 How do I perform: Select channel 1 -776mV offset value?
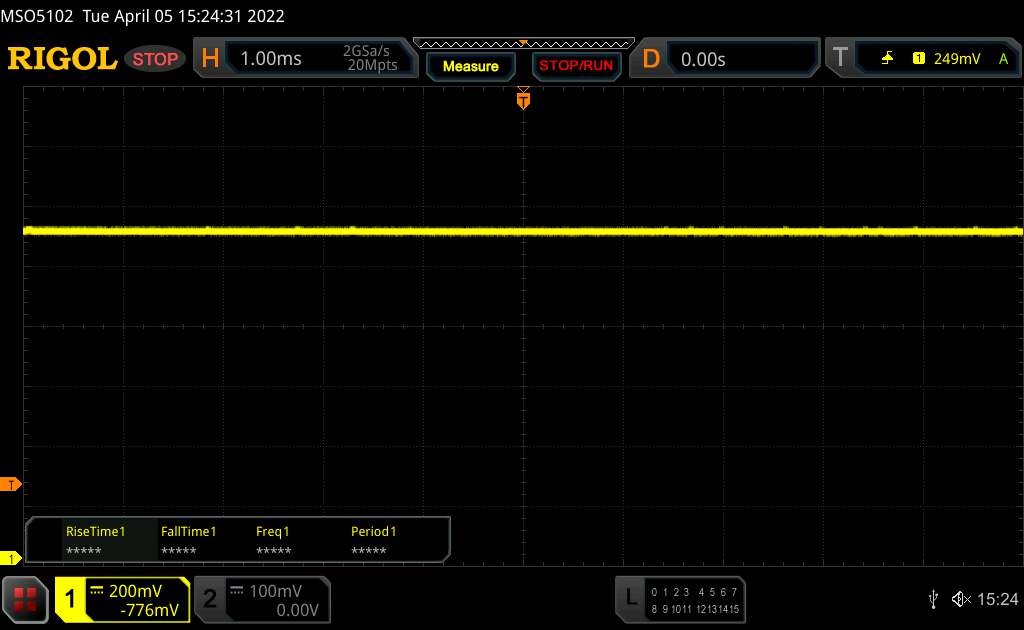pos(150,610)
